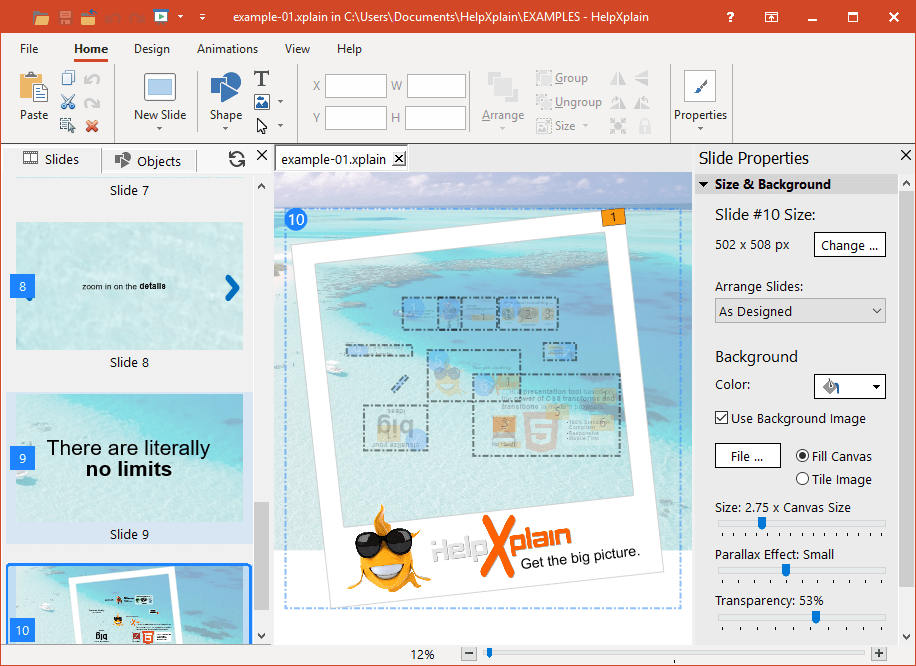Select the Text tool (T icon)
This screenshot has width=916, height=666.
(261, 78)
